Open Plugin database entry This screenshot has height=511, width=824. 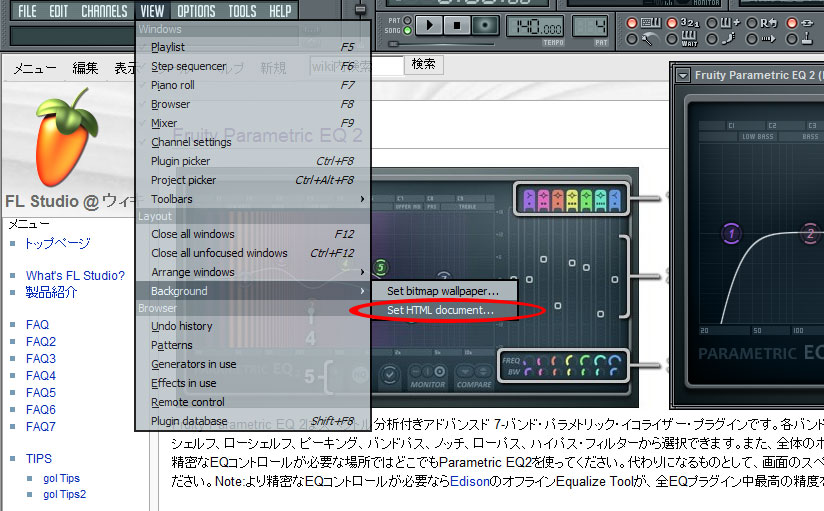pyautogui.click(x=253, y=421)
